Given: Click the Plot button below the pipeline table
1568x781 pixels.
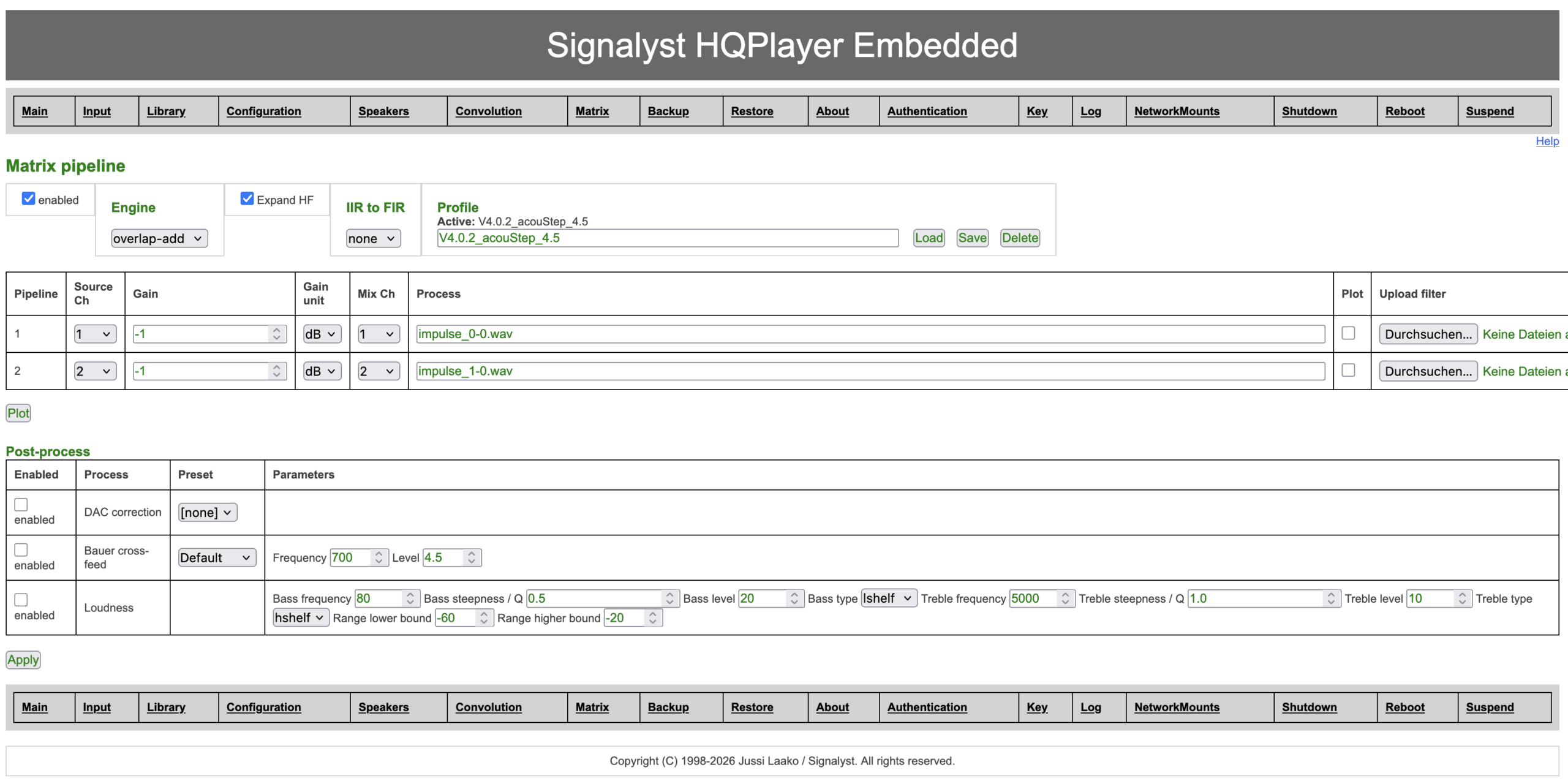Looking at the screenshot, I should [x=18, y=413].
